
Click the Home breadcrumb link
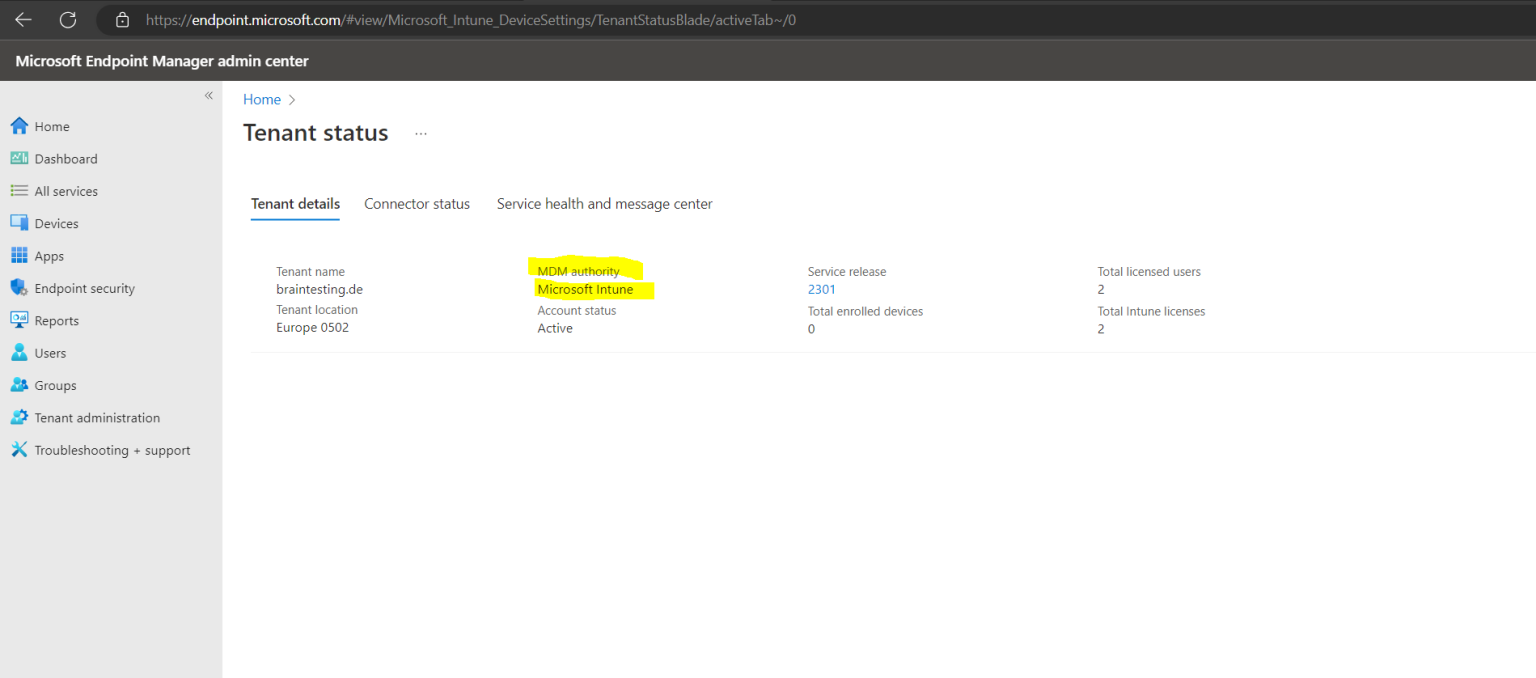[x=261, y=99]
